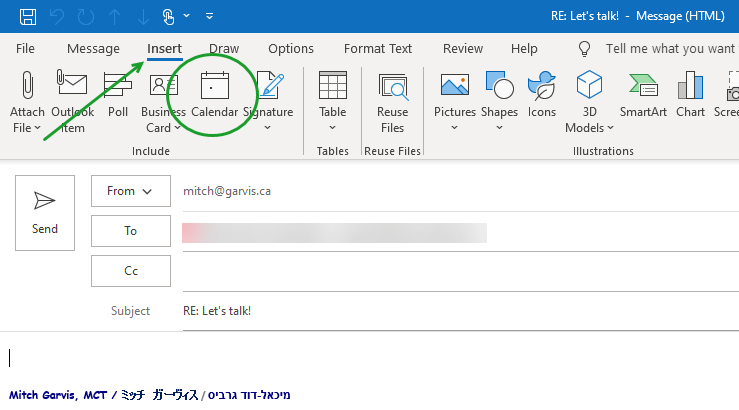Send the email message
The width and height of the screenshot is (739, 410).
coord(45,212)
